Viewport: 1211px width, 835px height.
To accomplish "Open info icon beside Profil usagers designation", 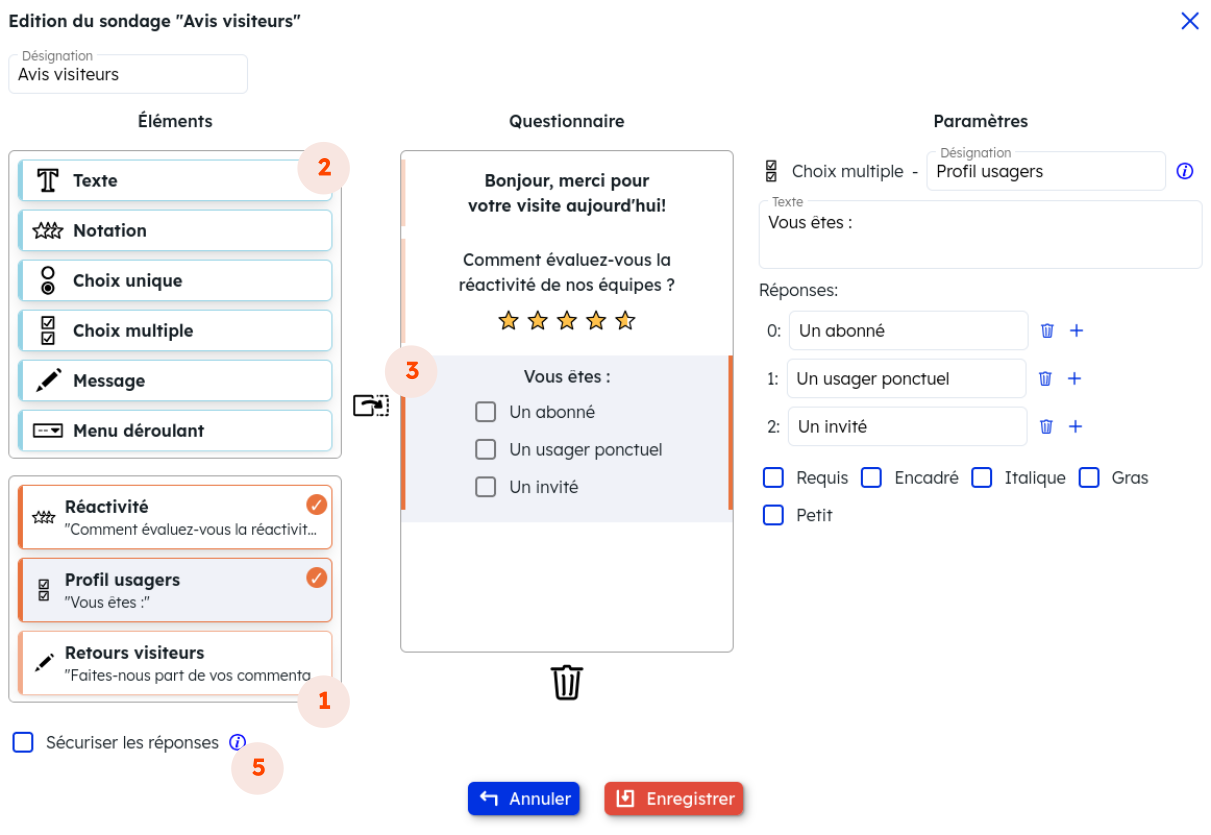I will point(1185,171).
